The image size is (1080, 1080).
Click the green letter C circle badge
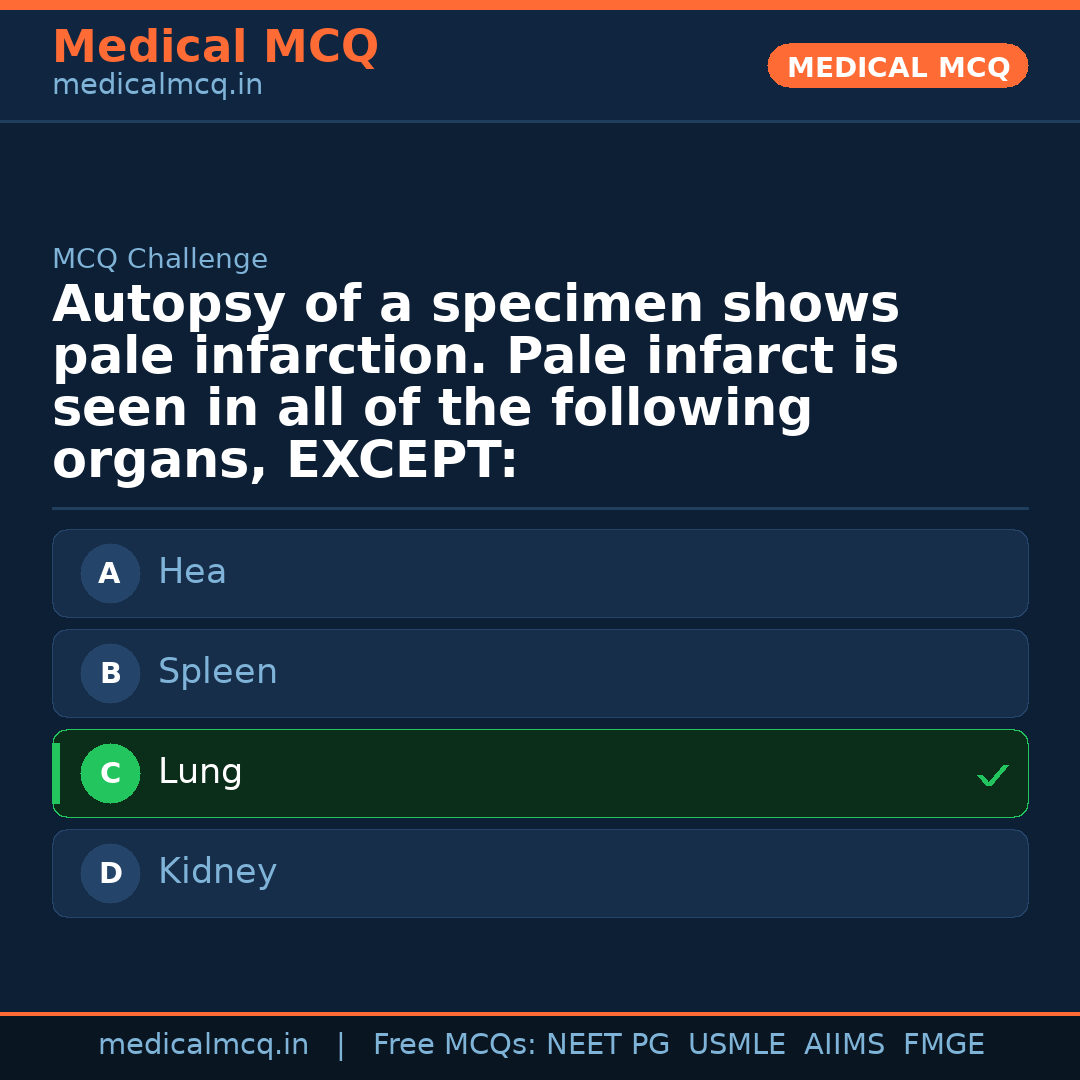(110, 774)
